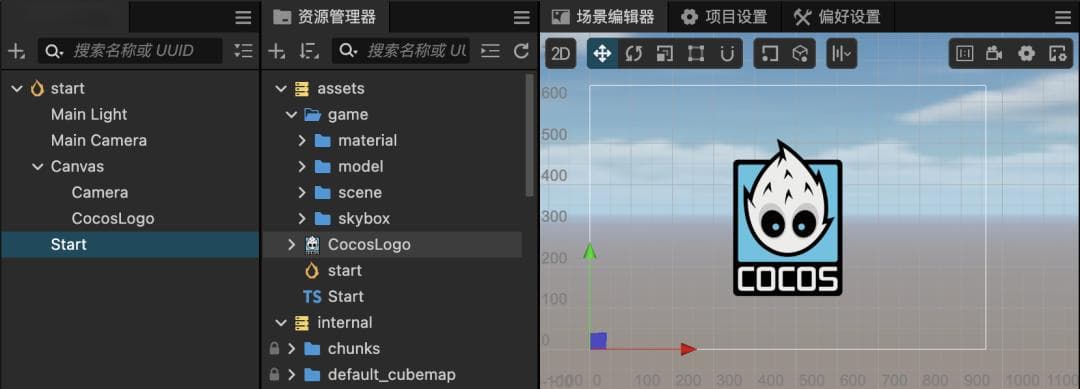Expand the model folder
Viewport: 1080px width, 389px height.
tap(302, 167)
